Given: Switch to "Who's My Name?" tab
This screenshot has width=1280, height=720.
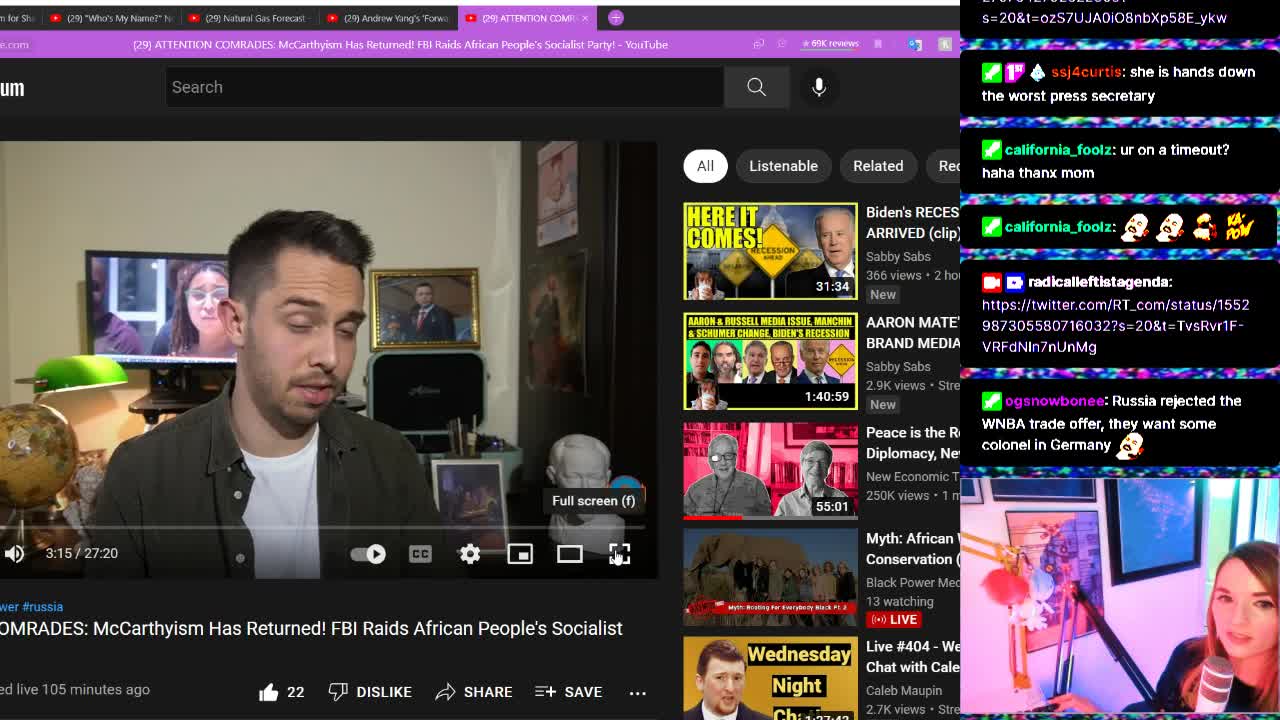Looking at the screenshot, I should [x=111, y=18].
